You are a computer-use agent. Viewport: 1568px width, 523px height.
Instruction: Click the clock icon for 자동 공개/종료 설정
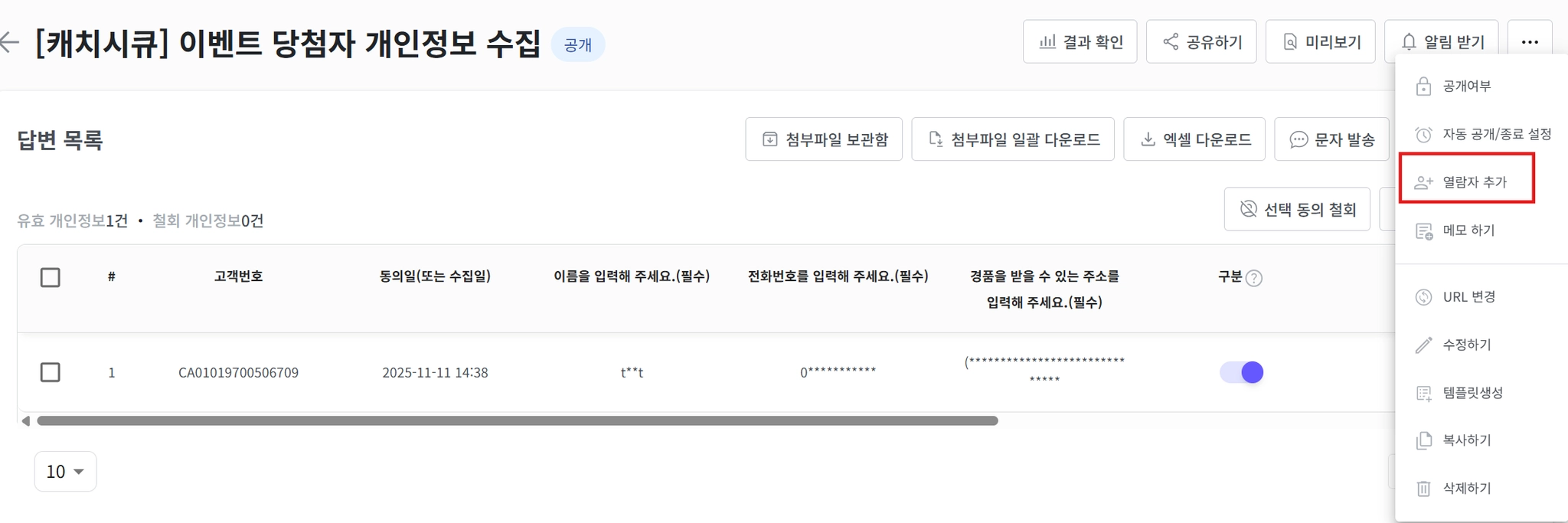[x=1423, y=135]
